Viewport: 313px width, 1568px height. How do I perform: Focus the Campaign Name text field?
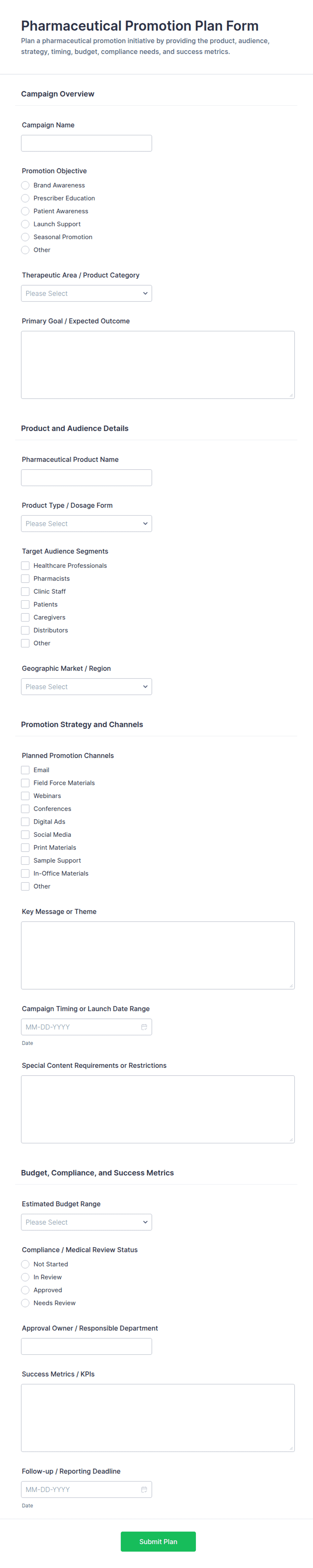(86, 143)
